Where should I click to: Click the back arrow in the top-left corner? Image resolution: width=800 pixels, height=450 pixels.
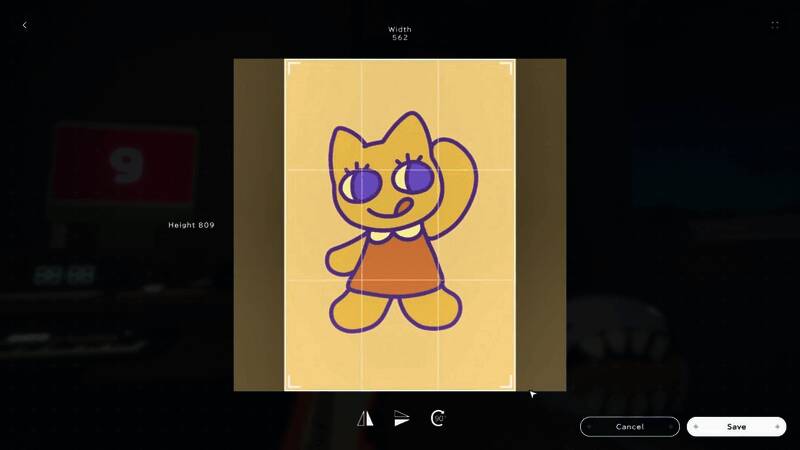[x=25, y=25]
